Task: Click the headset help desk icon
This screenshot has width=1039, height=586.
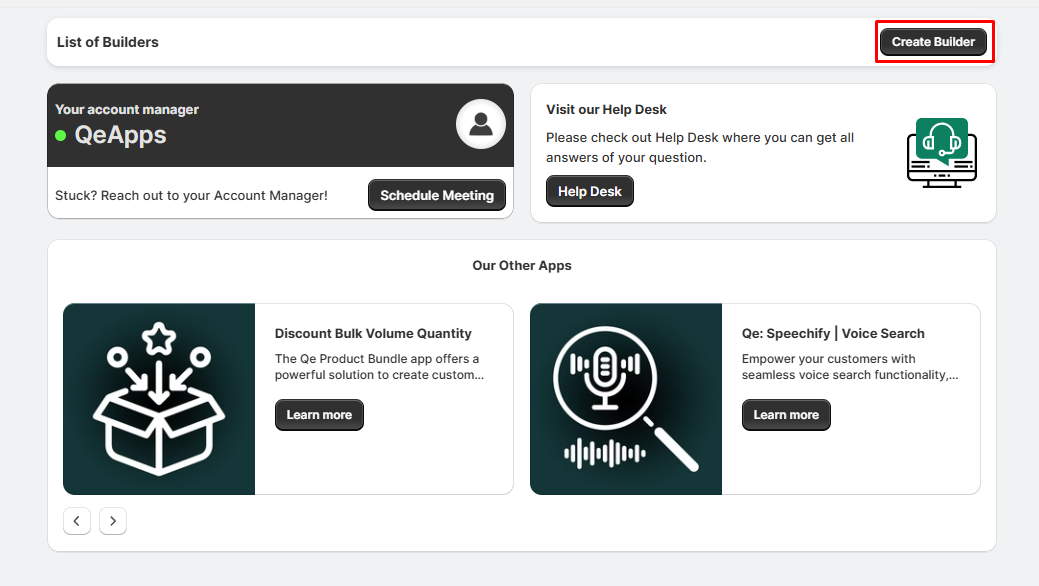Action: (x=941, y=152)
